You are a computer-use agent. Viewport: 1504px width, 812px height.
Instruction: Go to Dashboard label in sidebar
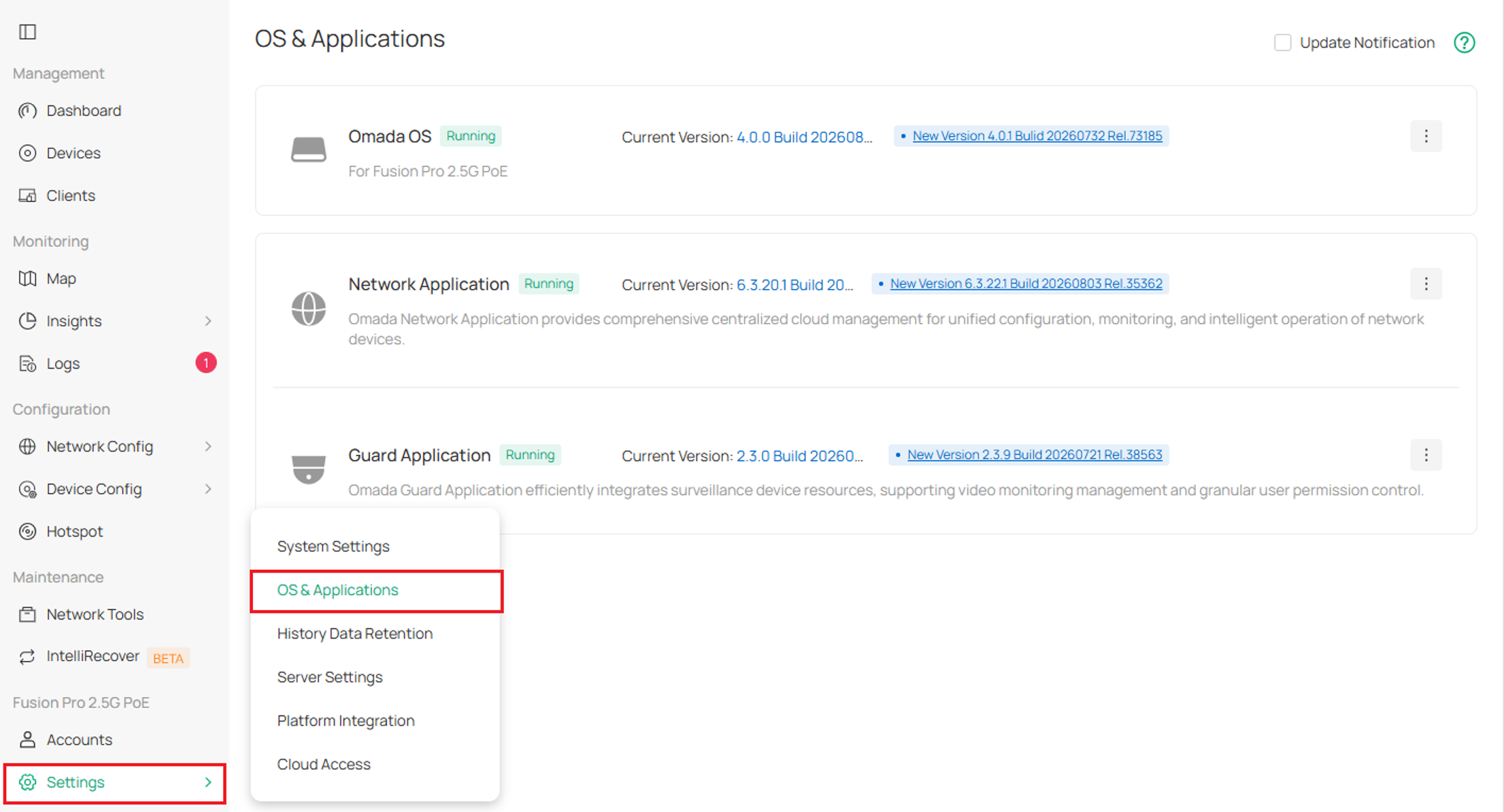[x=84, y=111]
